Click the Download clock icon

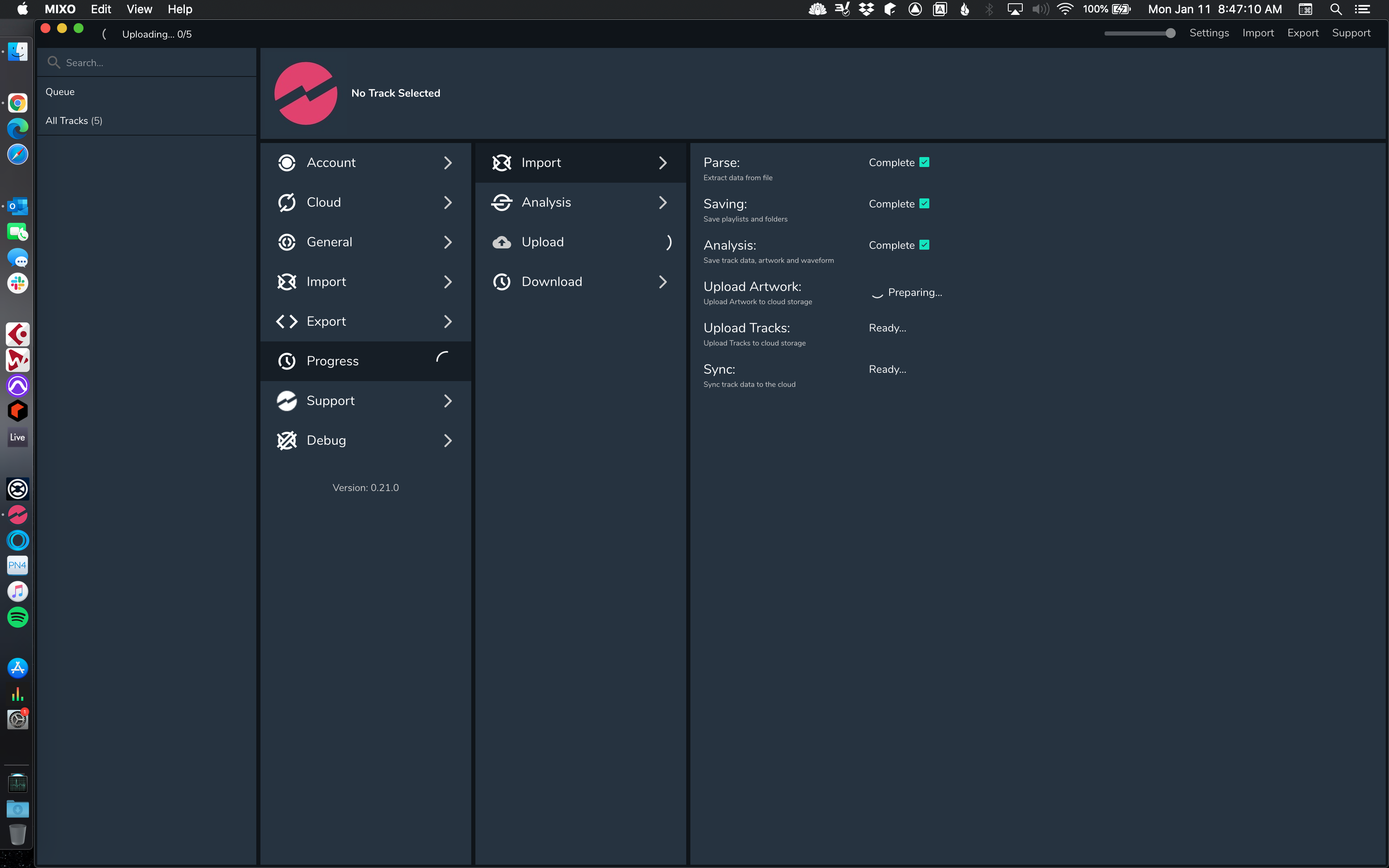pyautogui.click(x=501, y=282)
